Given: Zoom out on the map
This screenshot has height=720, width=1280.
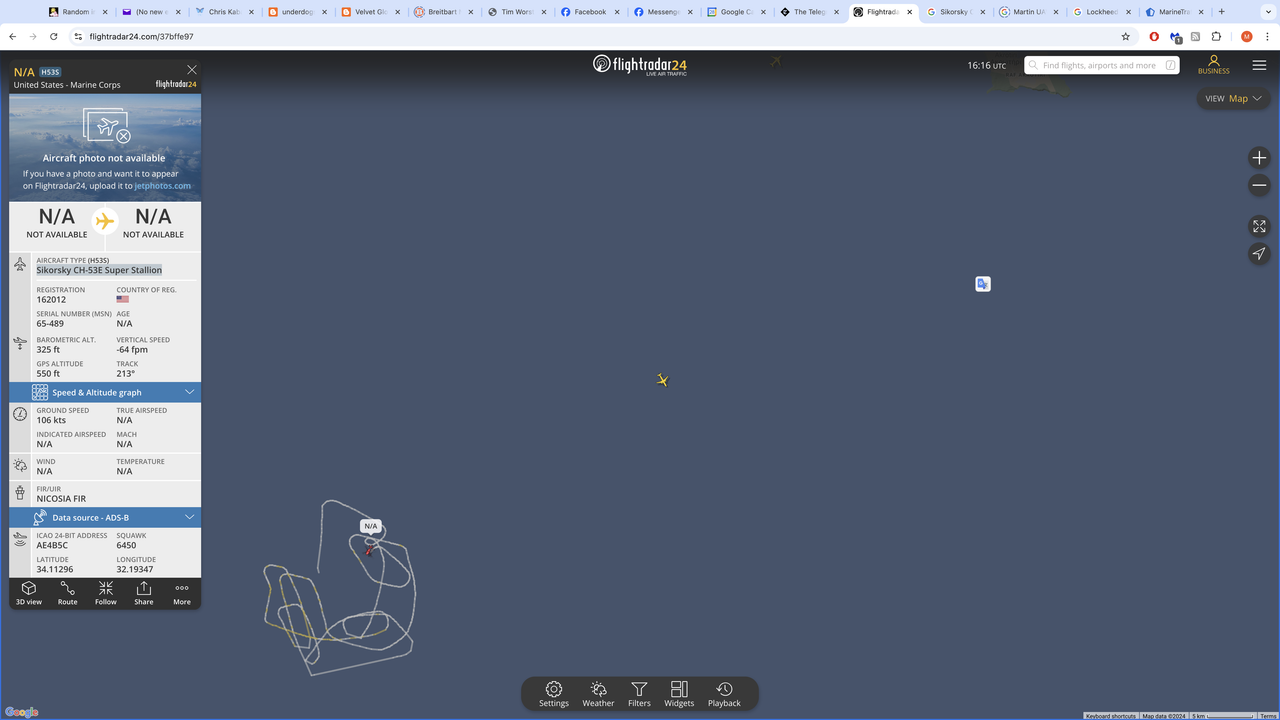Looking at the screenshot, I should [1259, 185].
